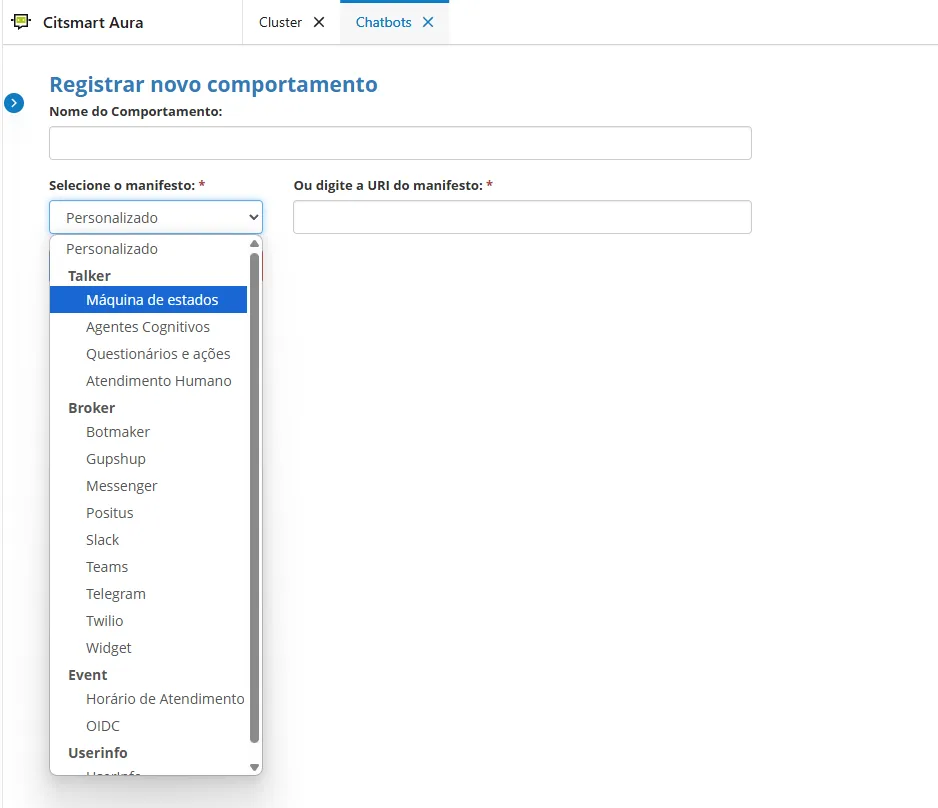Click the dropdown list scrollbar thumb
The height and width of the screenshot is (808, 938).
tap(254, 498)
